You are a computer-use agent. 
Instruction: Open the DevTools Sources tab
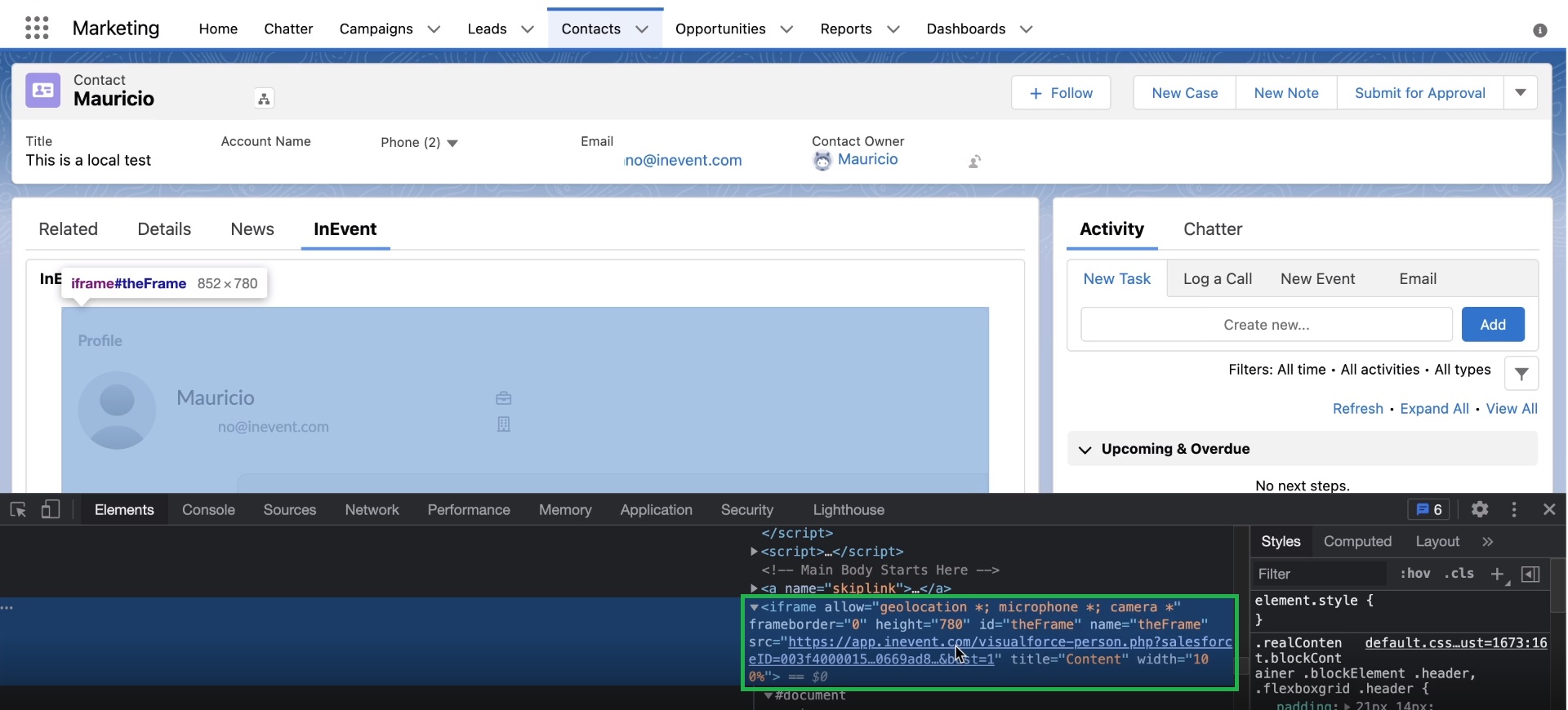coord(290,510)
